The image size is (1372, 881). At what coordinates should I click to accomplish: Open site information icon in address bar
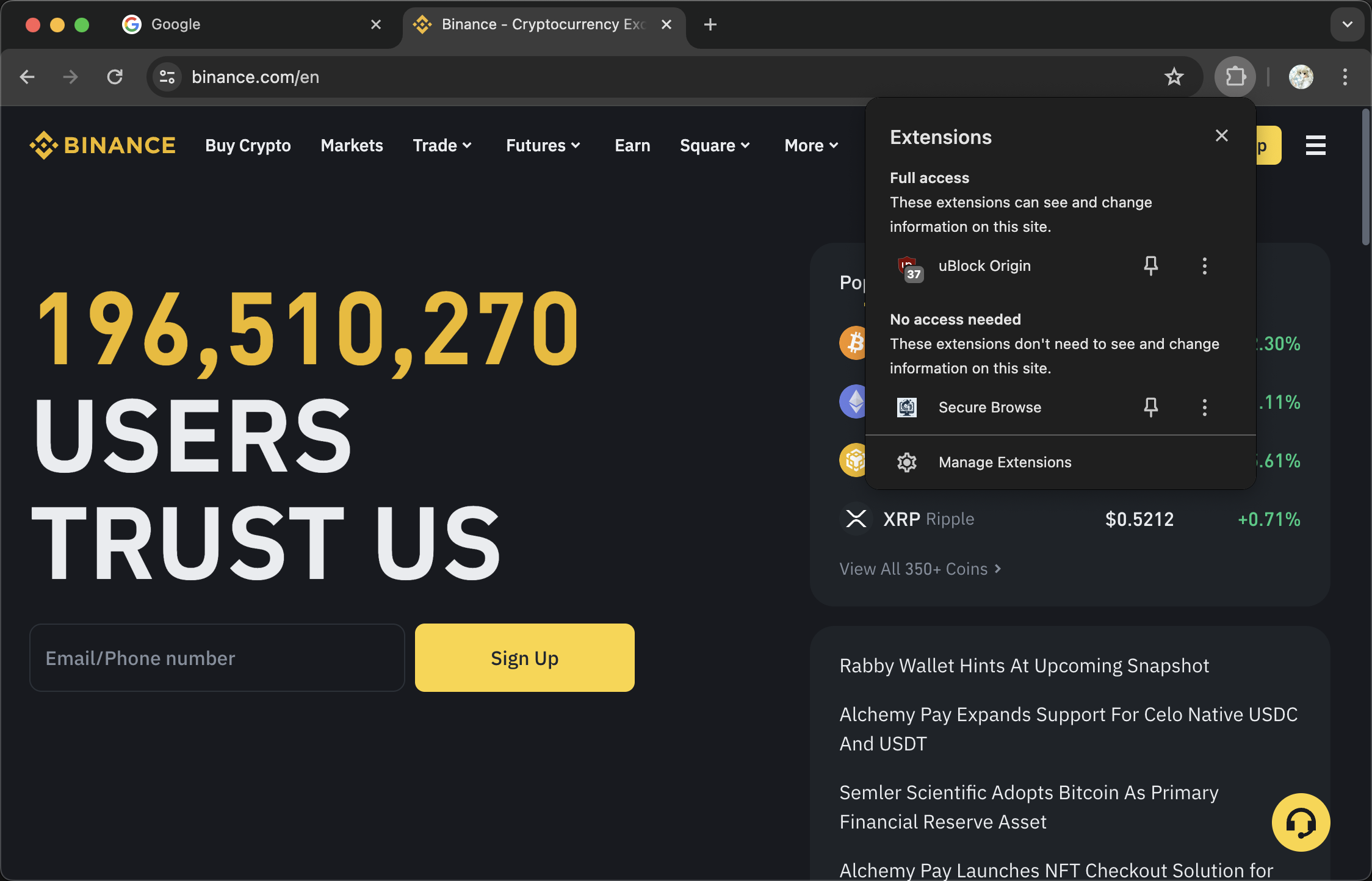pyautogui.click(x=167, y=77)
